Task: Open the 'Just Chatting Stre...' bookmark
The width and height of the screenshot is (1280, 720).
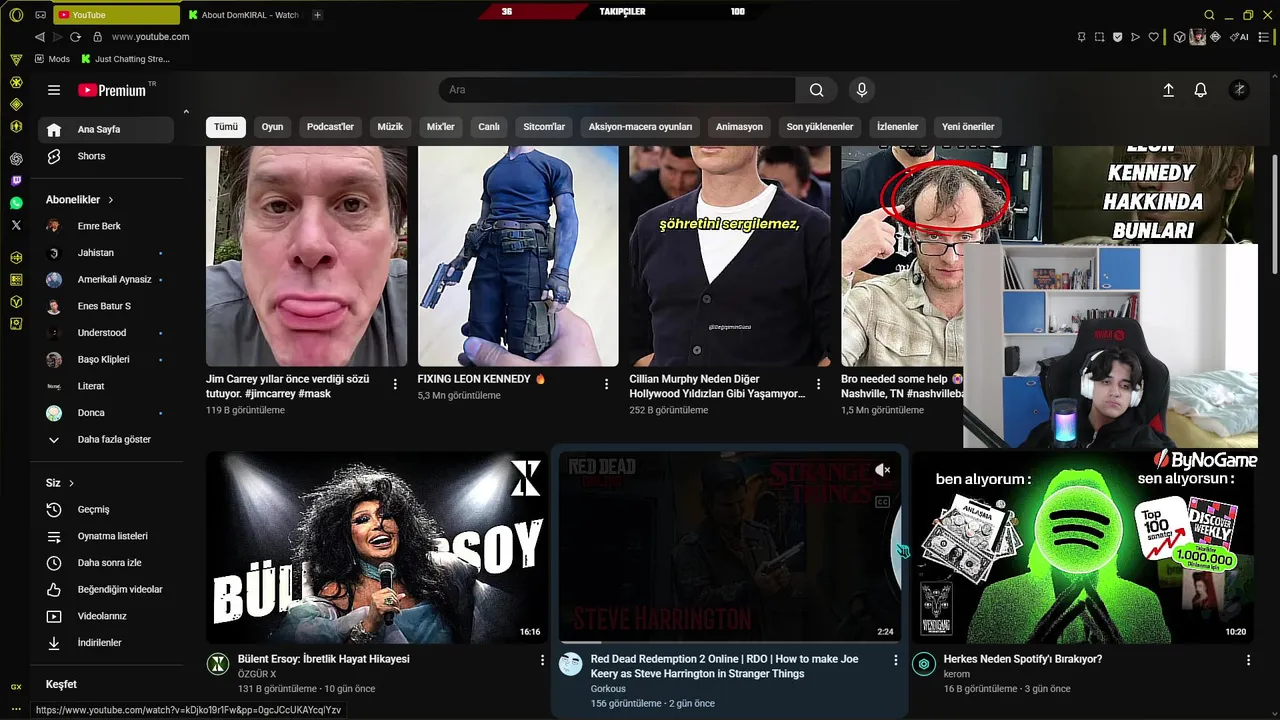Action: [x=125, y=59]
